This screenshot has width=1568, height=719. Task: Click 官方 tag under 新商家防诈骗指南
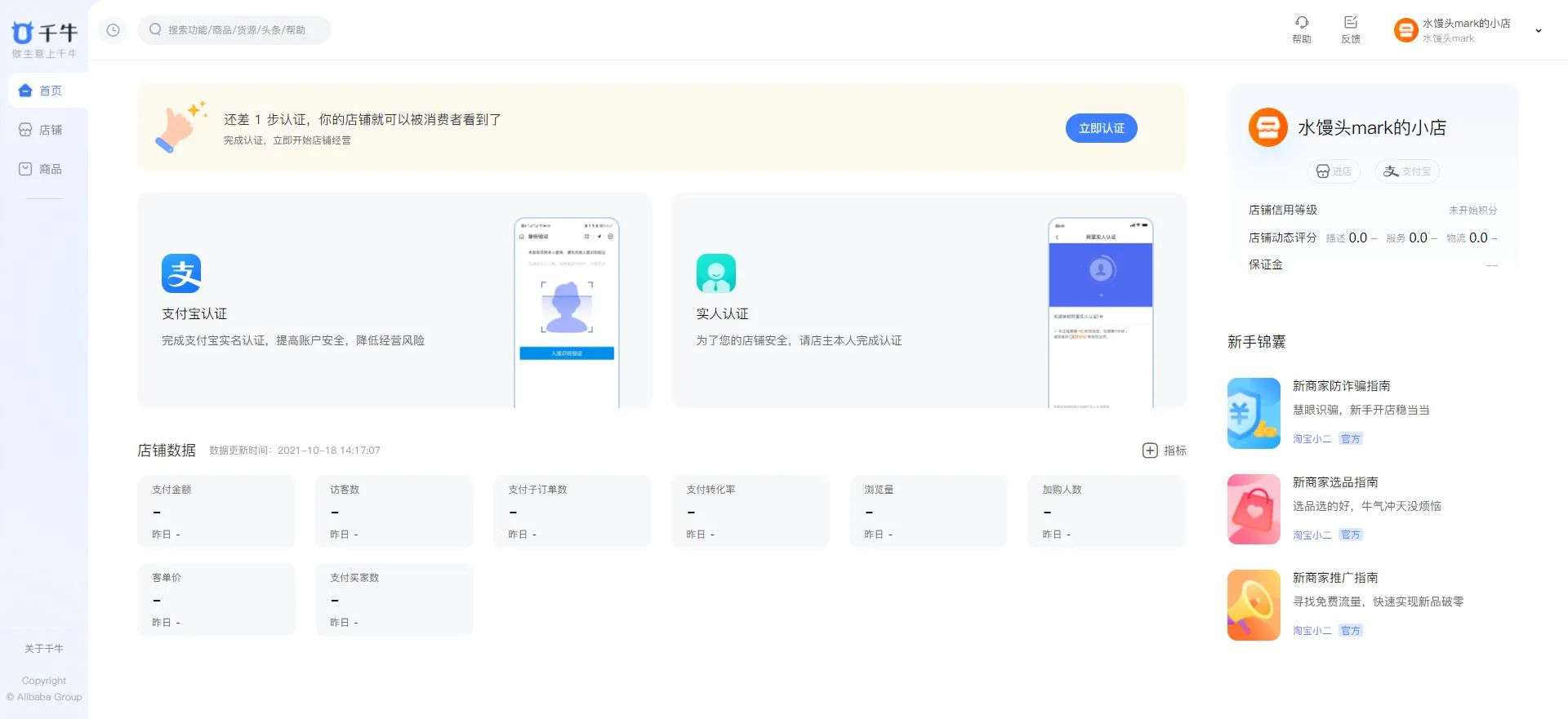coord(1351,439)
